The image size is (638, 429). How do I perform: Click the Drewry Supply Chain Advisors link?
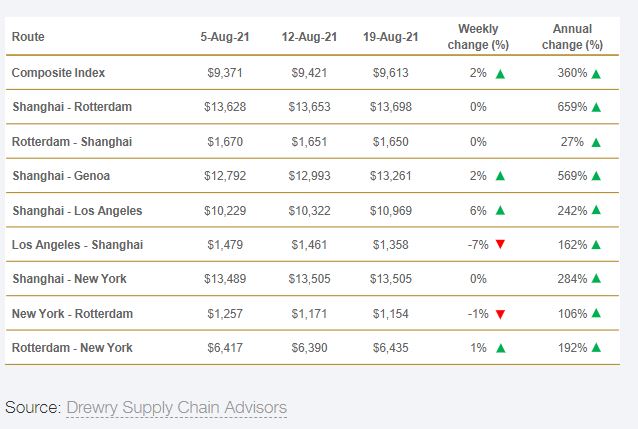click(176, 407)
